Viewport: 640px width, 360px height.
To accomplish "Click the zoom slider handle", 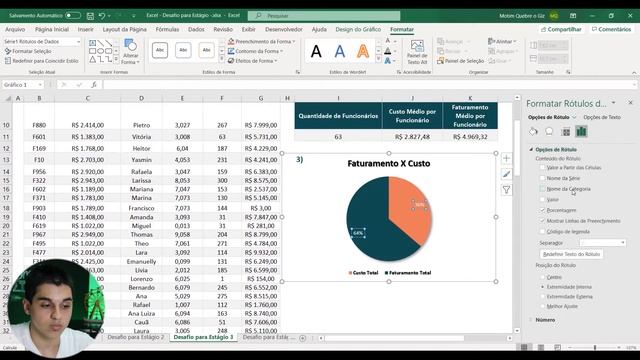I will pos(595,347).
